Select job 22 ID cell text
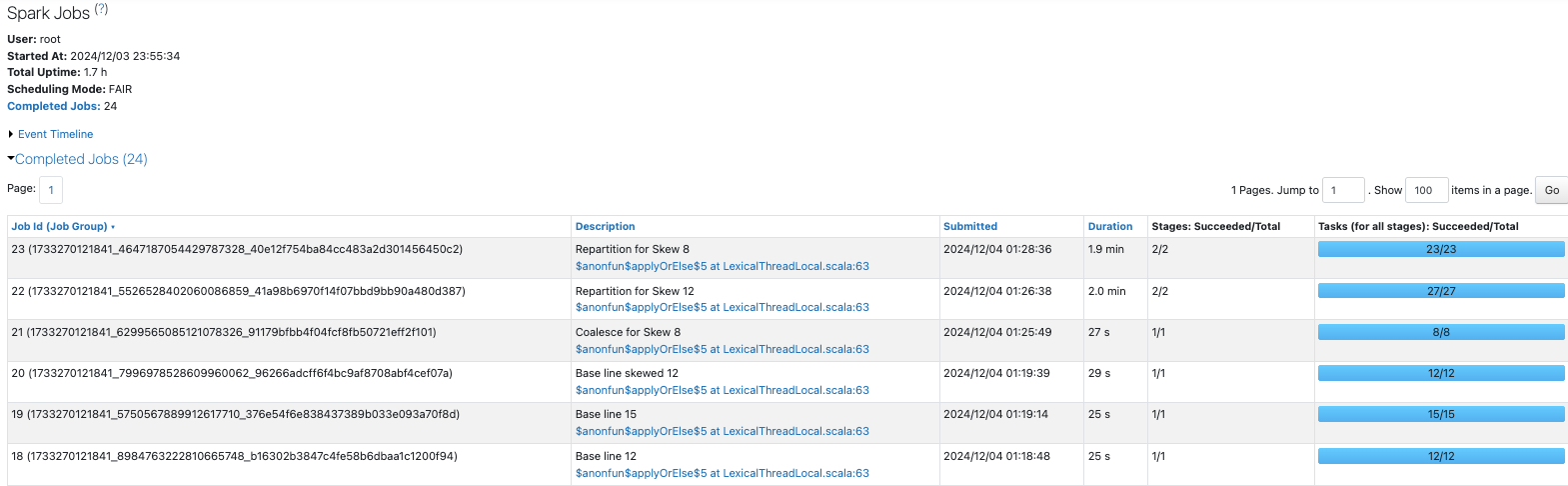Screen dimensions: 1568x486 point(238,291)
